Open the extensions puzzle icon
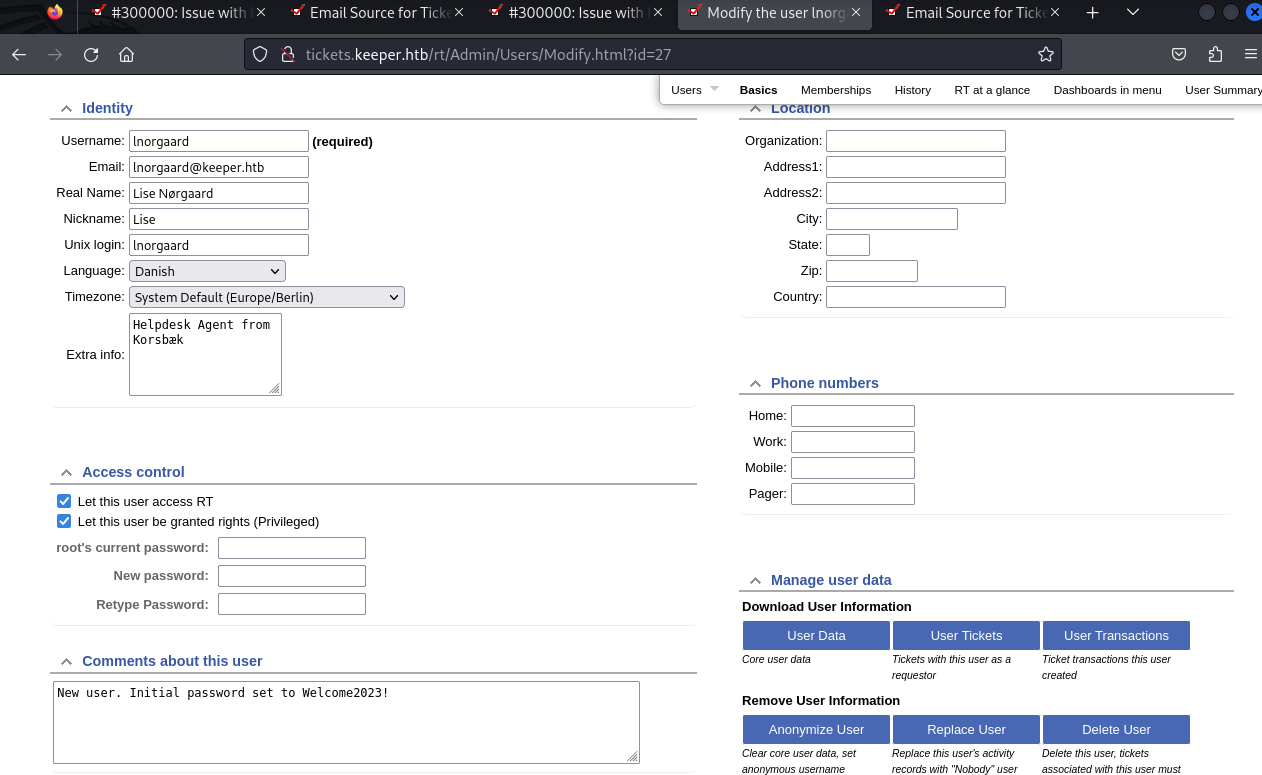This screenshot has height=775, width=1262. click(1215, 55)
